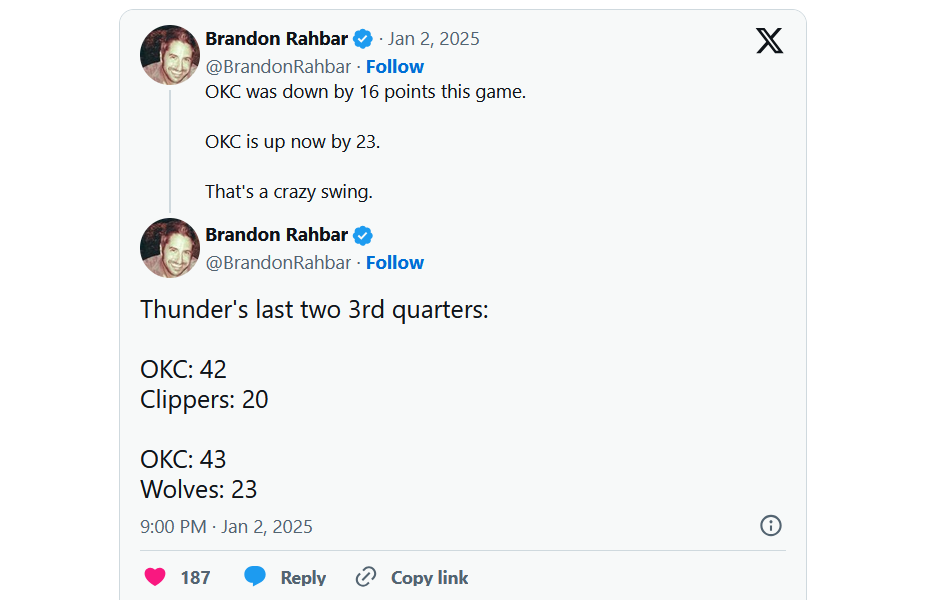928x600 pixels.
Task: Click @BrandonRahbar handle in second tweet
Action: [278, 263]
